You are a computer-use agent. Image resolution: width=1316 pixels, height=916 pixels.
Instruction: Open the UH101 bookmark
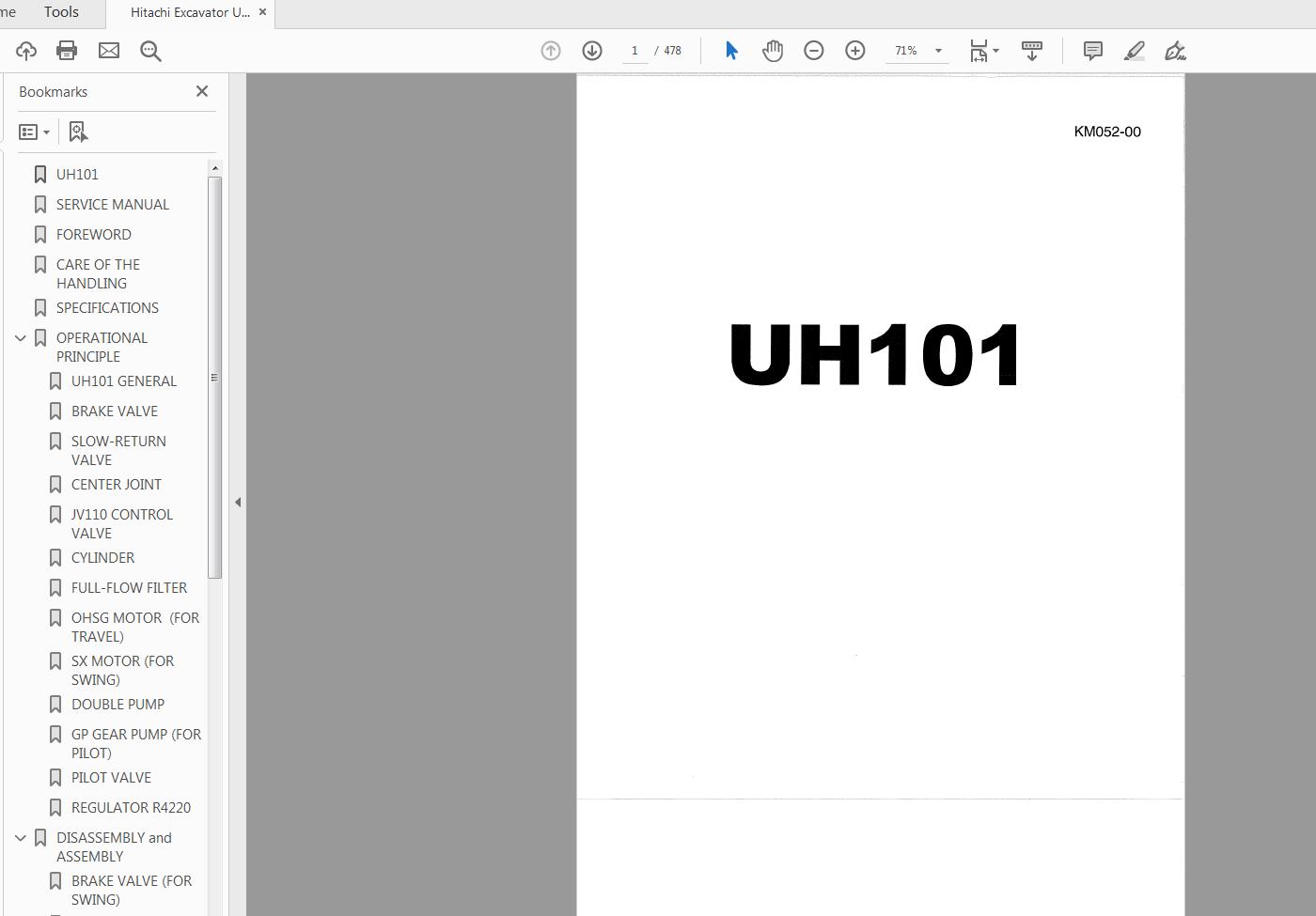pyautogui.click(x=77, y=175)
